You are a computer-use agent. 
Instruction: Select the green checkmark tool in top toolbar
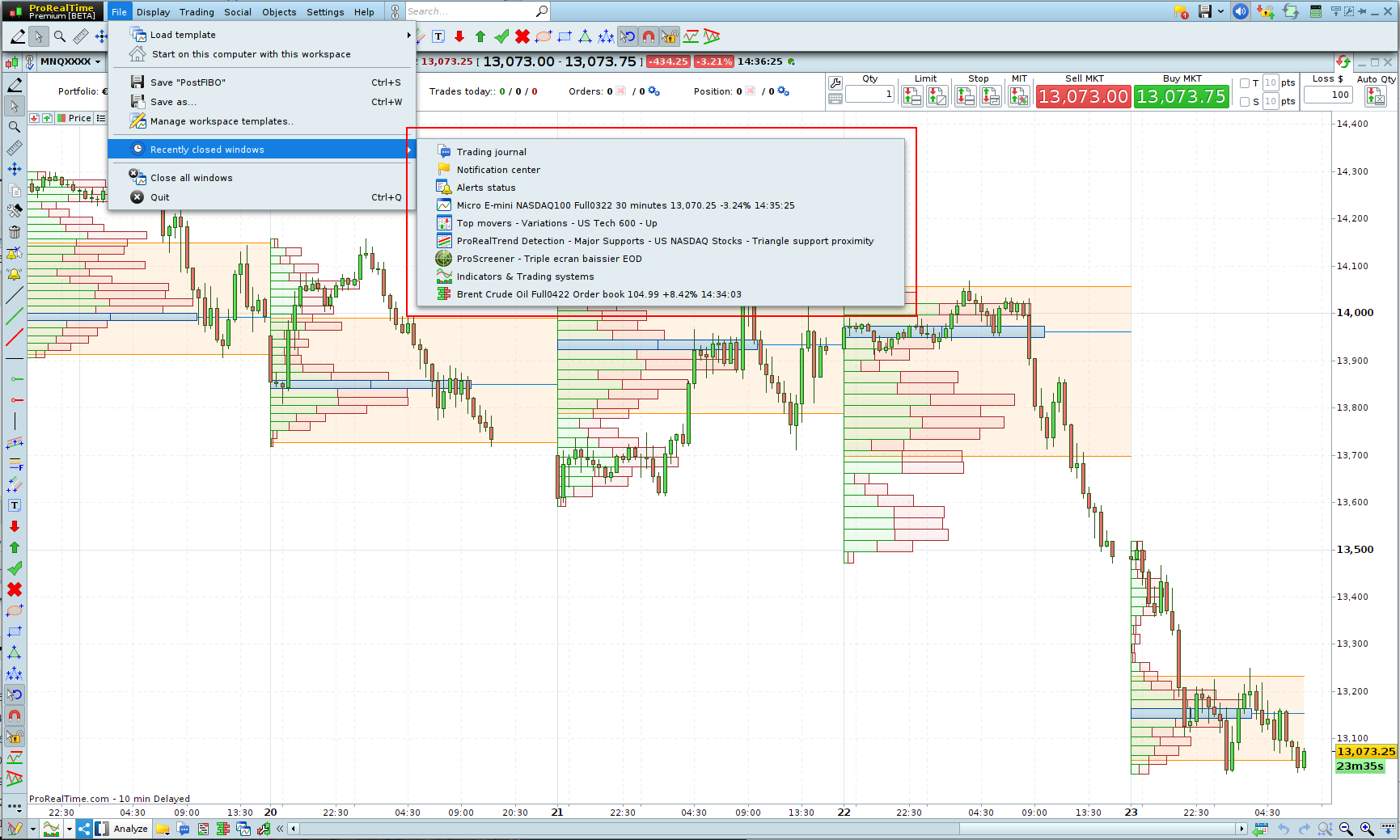coord(501,36)
